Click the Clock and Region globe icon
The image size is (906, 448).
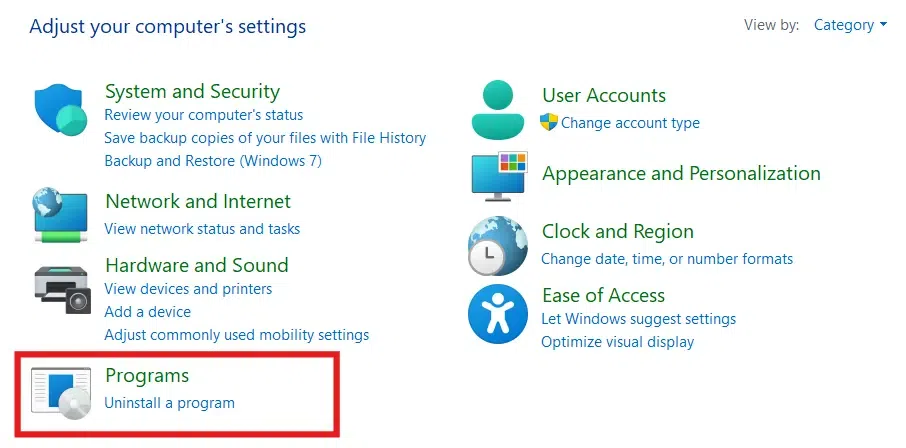click(498, 245)
